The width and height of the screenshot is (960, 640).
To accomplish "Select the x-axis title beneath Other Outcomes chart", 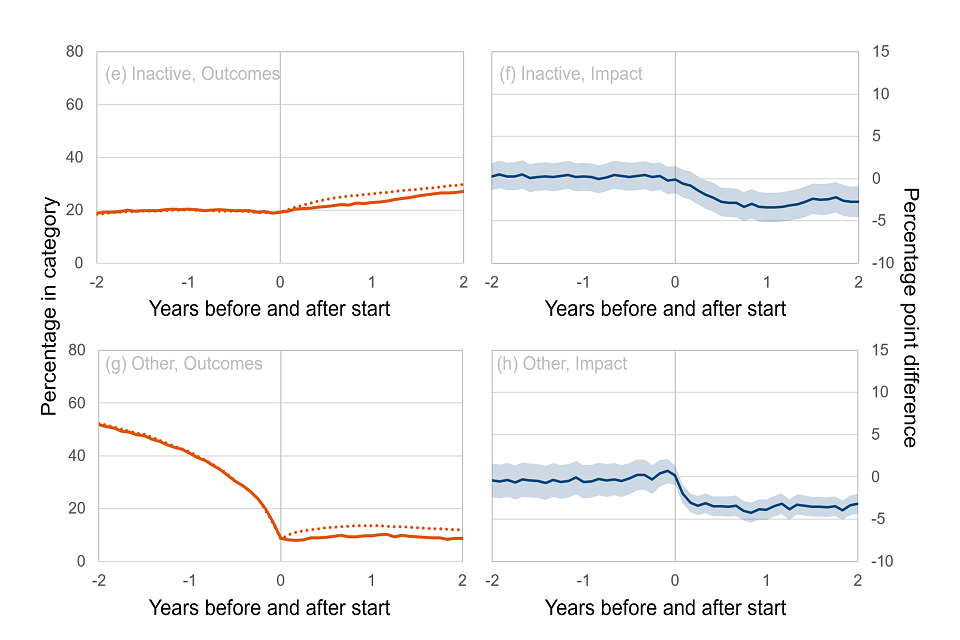I will pos(269,607).
